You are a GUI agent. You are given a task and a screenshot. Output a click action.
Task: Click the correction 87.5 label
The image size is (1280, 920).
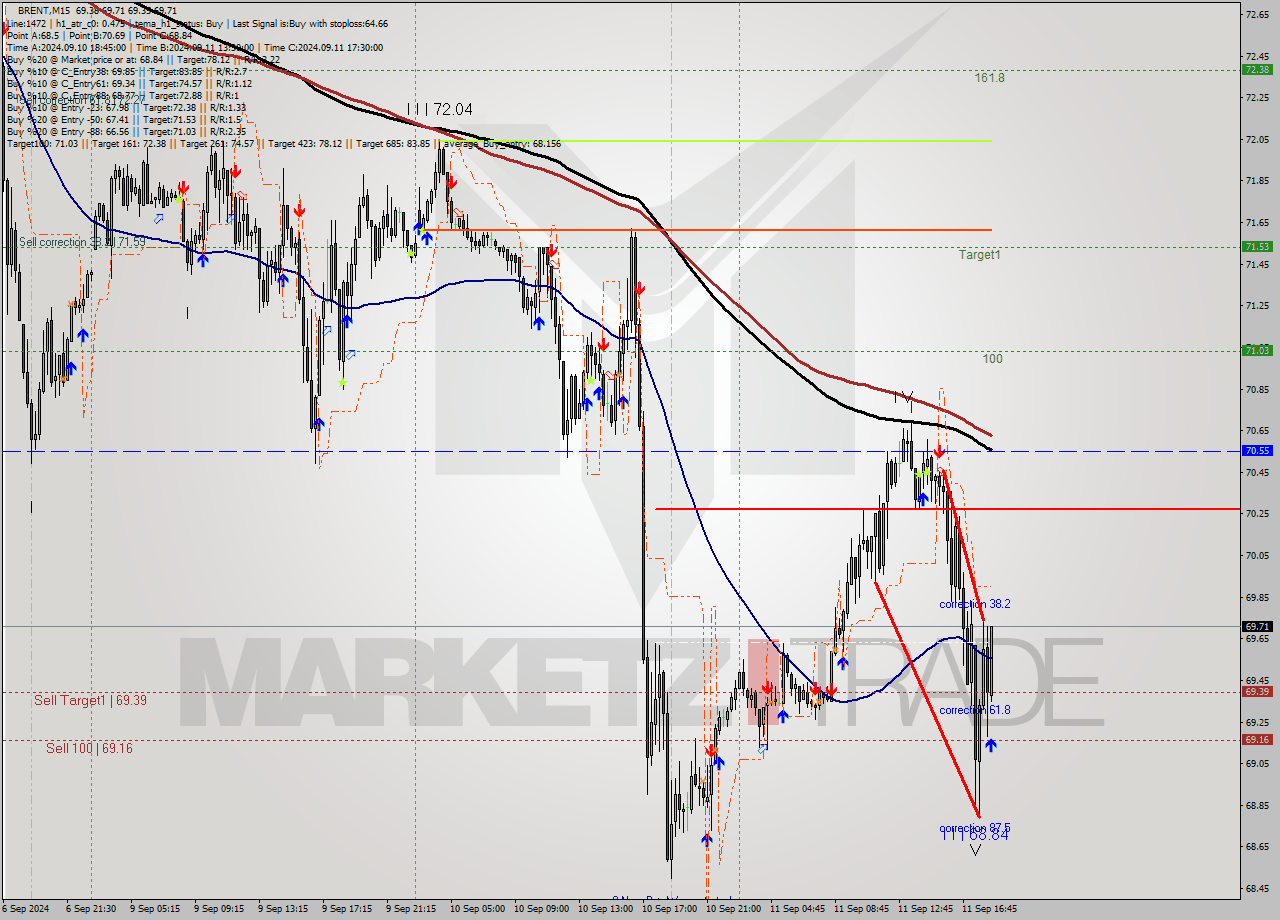click(975, 828)
